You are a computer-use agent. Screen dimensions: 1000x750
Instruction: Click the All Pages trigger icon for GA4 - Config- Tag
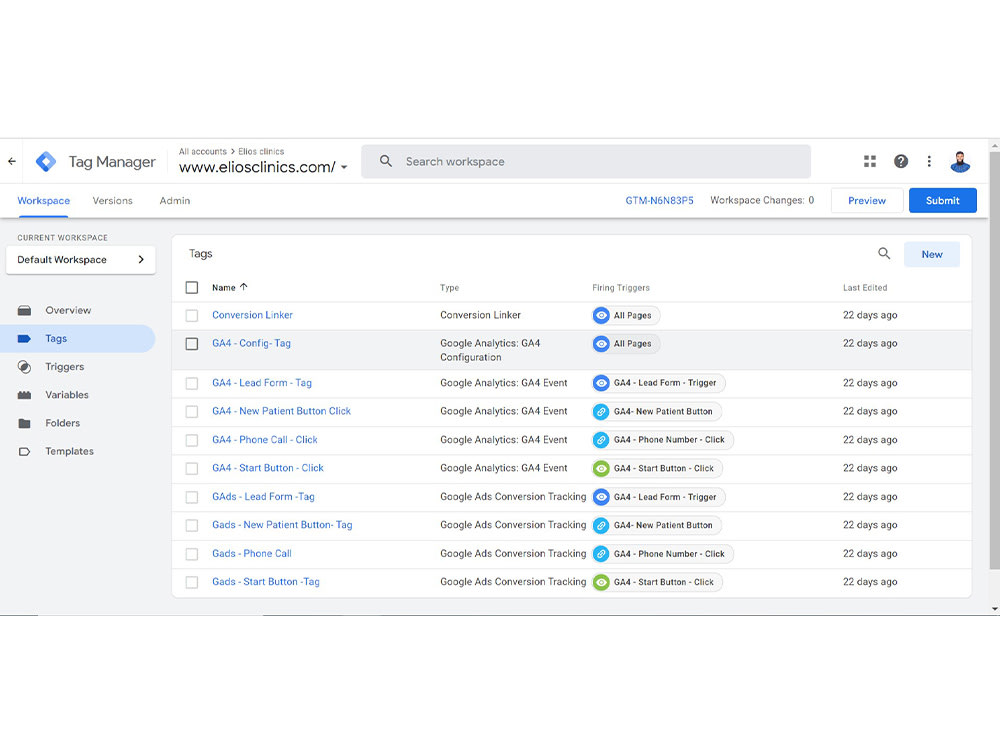coord(601,344)
